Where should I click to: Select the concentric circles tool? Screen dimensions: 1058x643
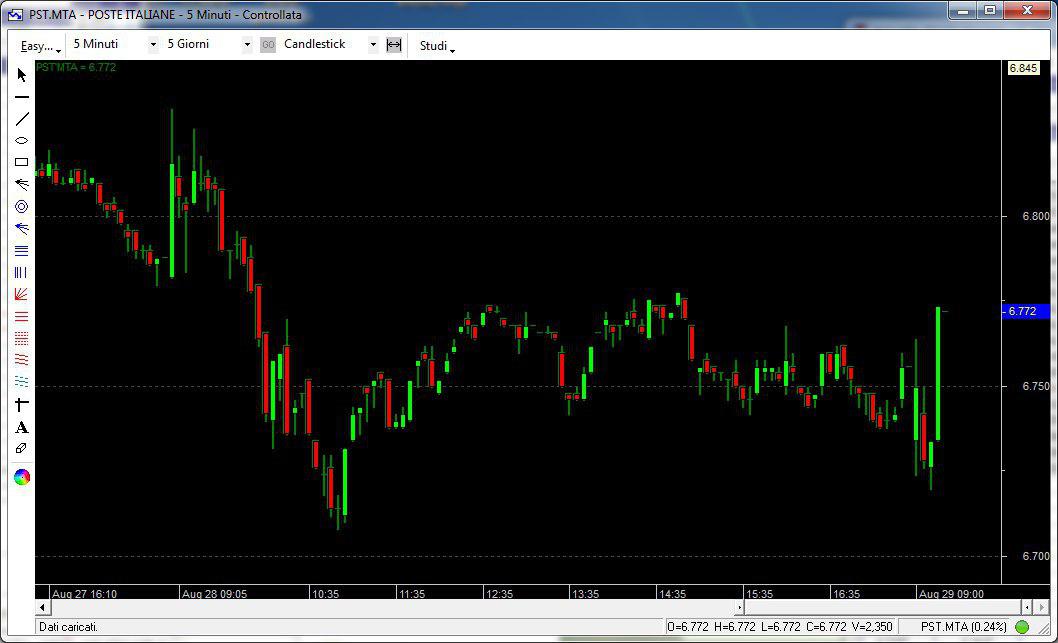point(22,206)
